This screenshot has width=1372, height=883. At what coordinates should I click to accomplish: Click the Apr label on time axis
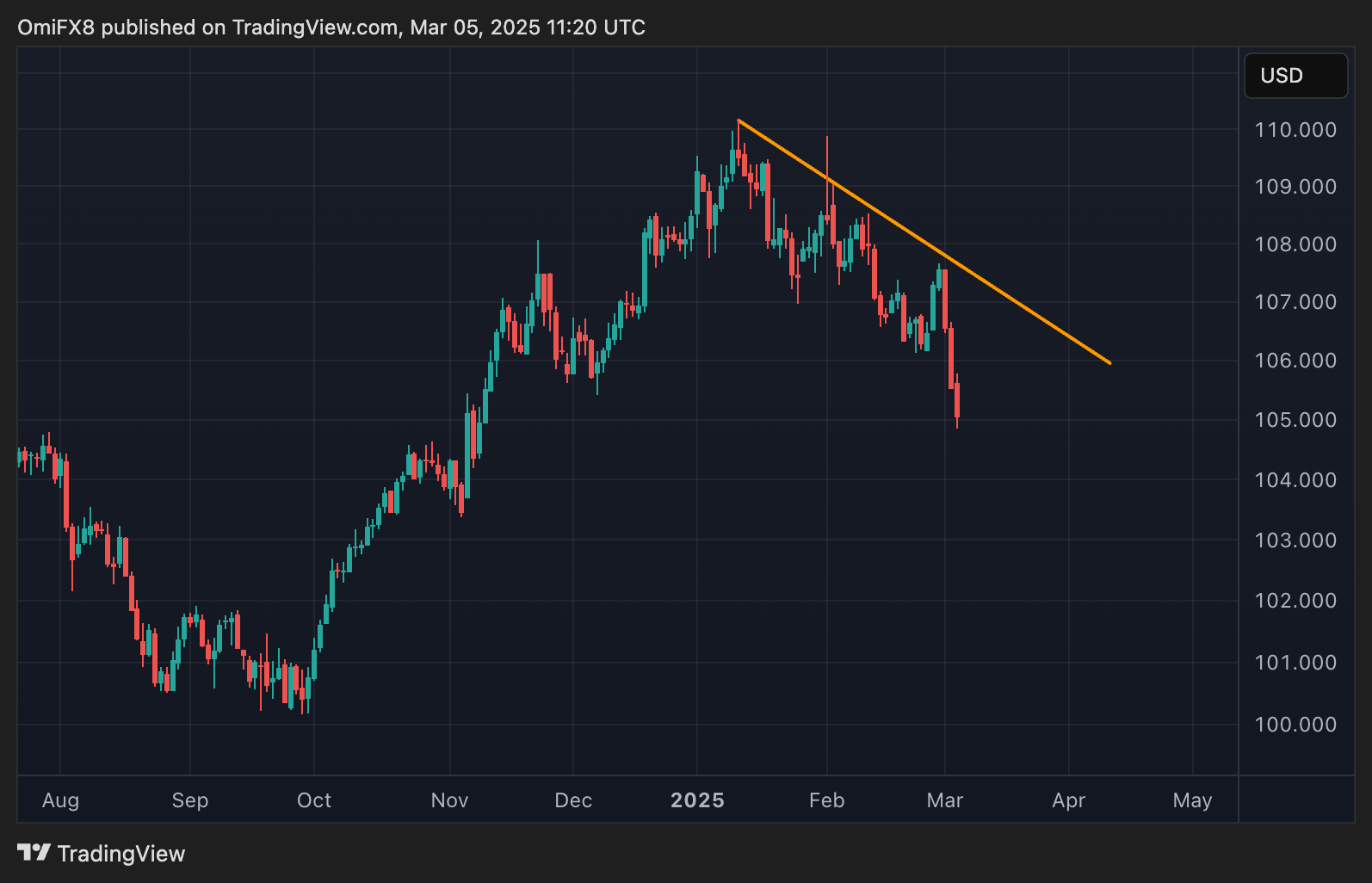coord(1069,800)
